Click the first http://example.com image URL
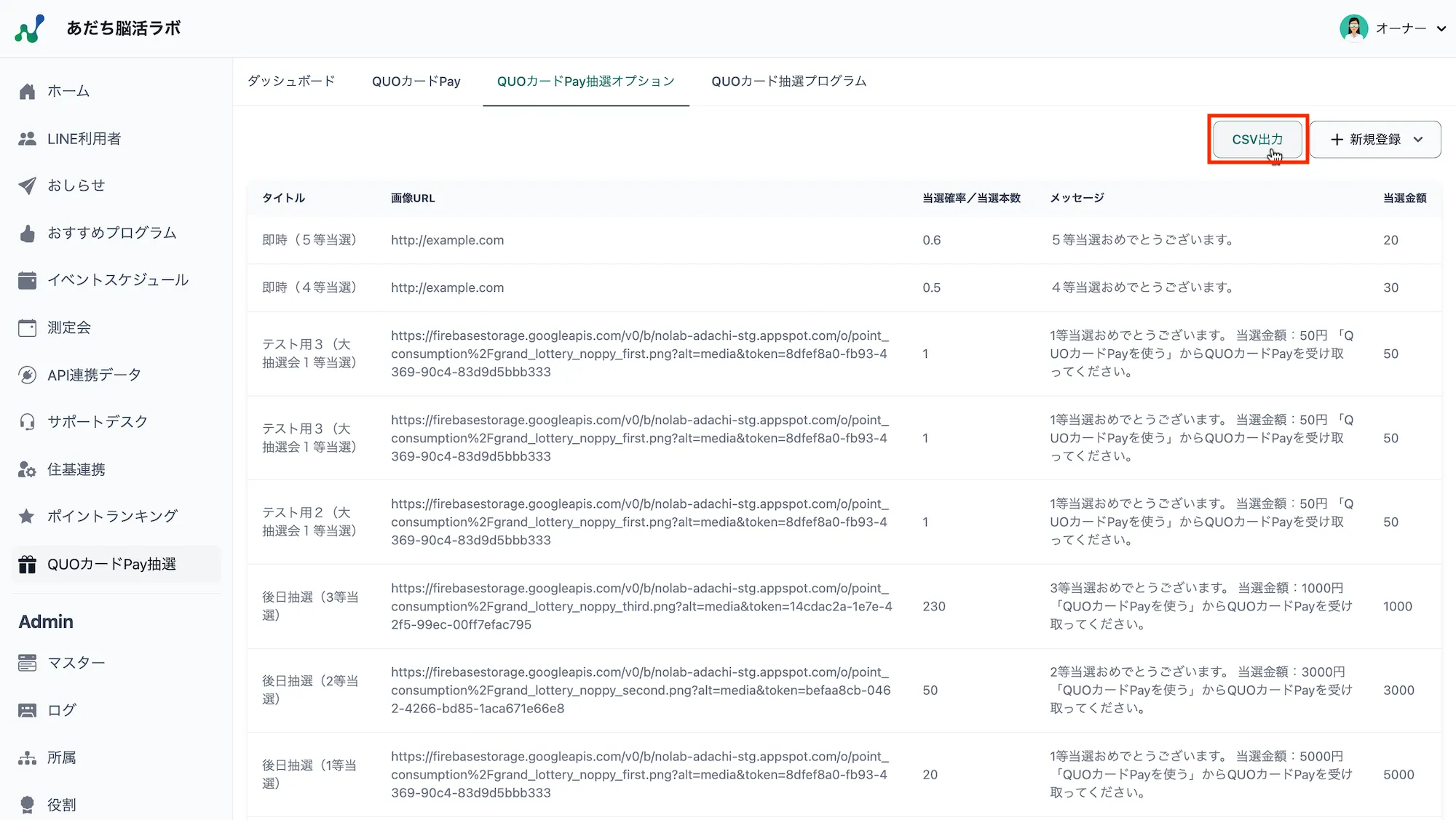 click(447, 240)
